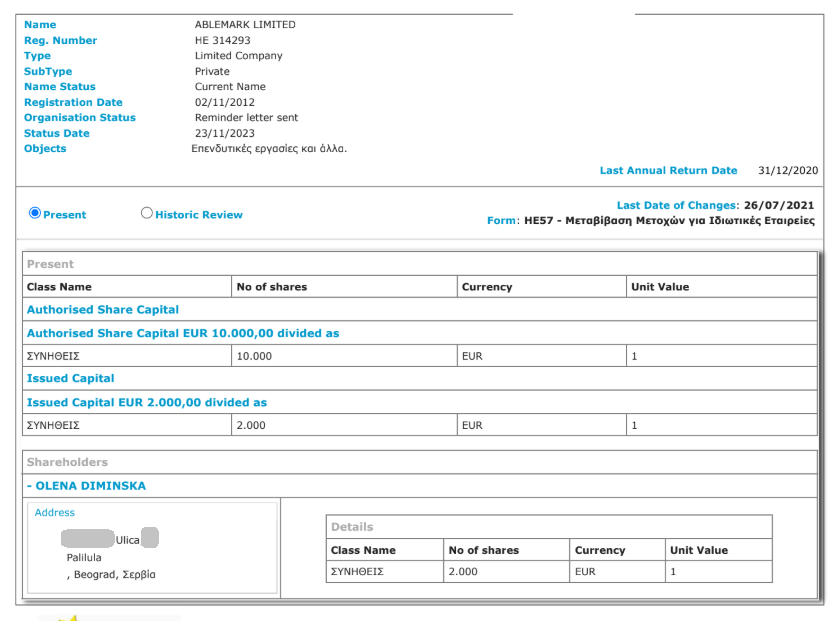
Task: Click ΣΥΝΗΘΕΙΣ in the issued capital row
Action: tap(53, 426)
